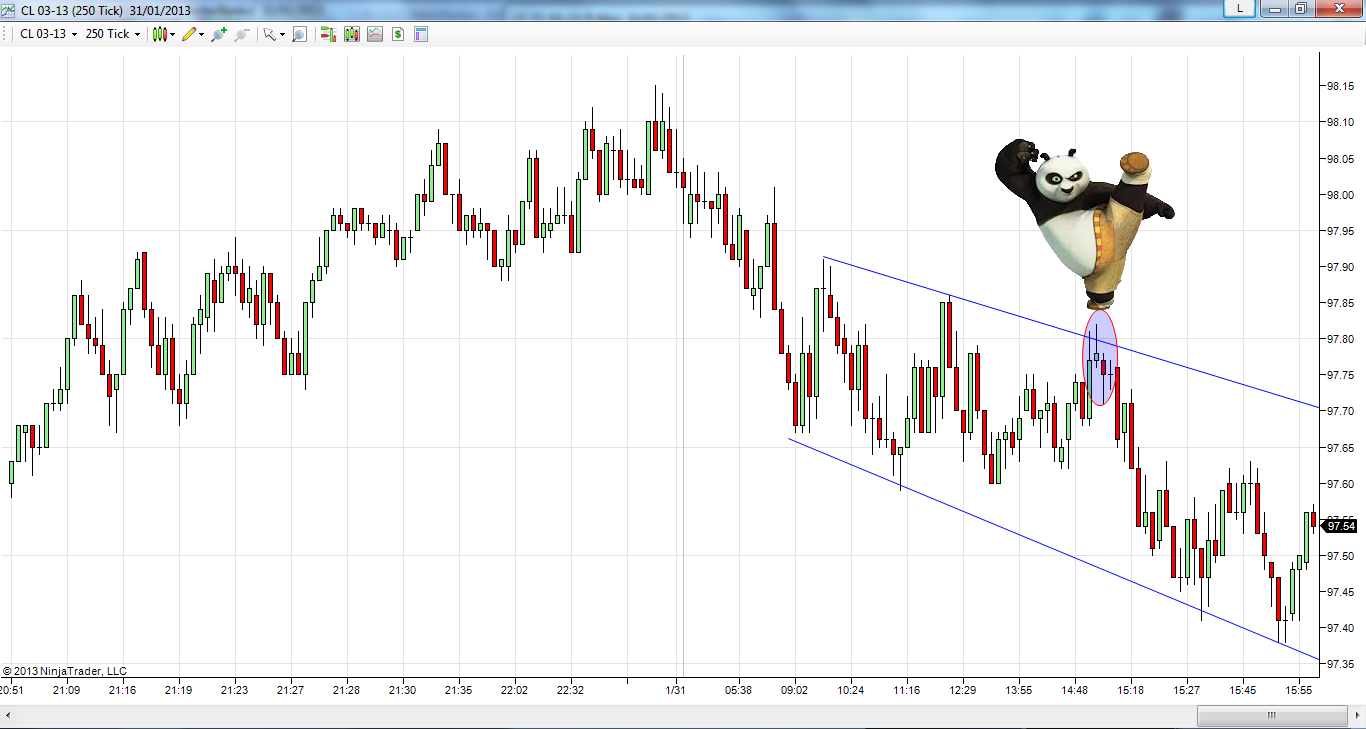Open the pencil drawing tools menu
Image resolution: width=1366 pixels, height=729 pixels.
click(193, 34)
